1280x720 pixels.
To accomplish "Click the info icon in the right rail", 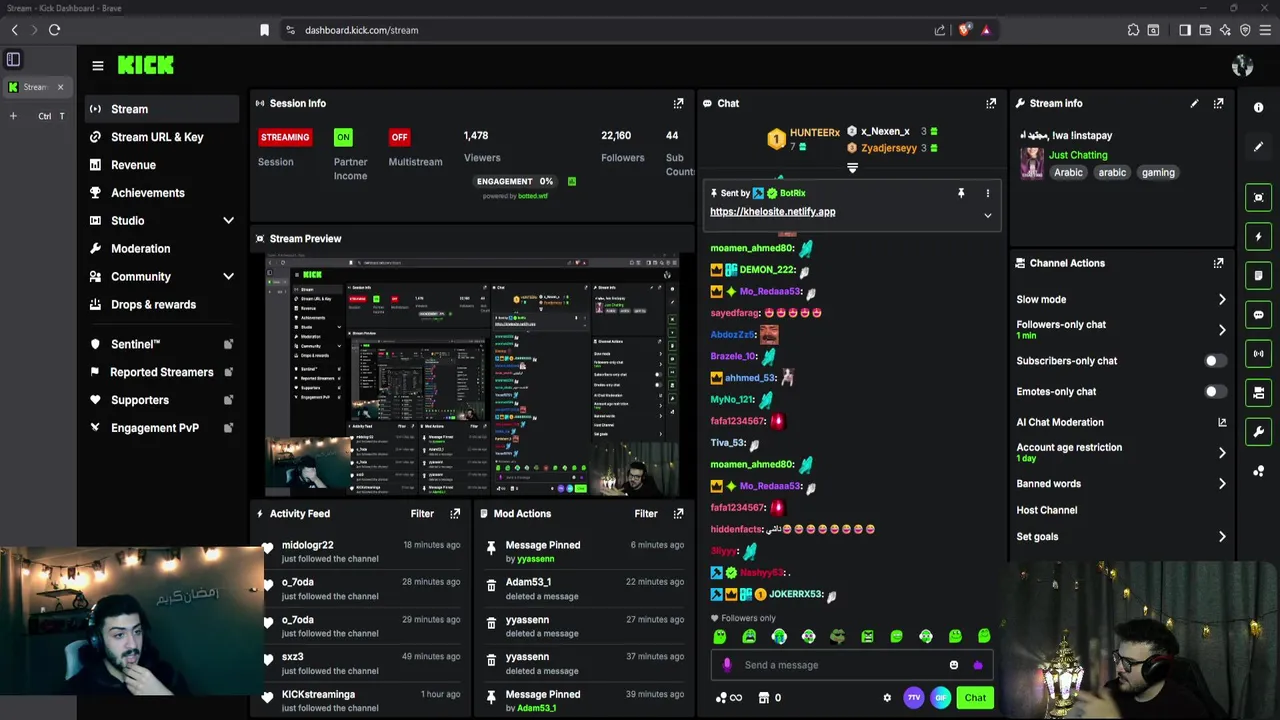I will click(x=1259, y=107).
